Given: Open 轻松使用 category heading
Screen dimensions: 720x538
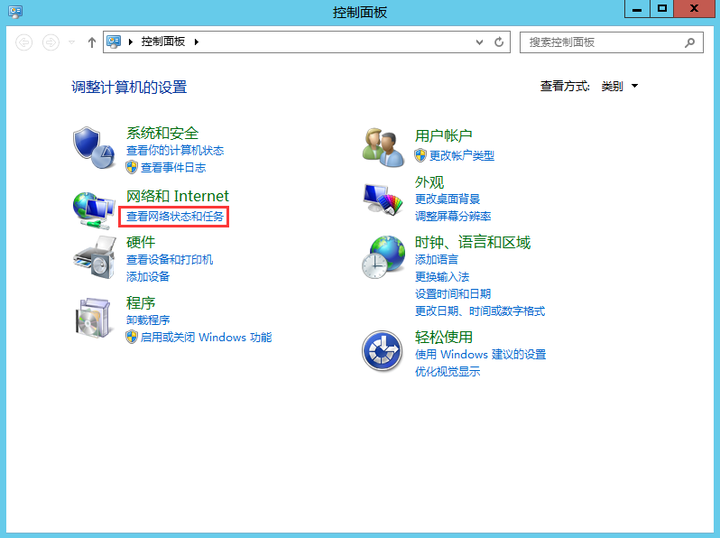Looking at the screenshot, I should click(444, 337).
